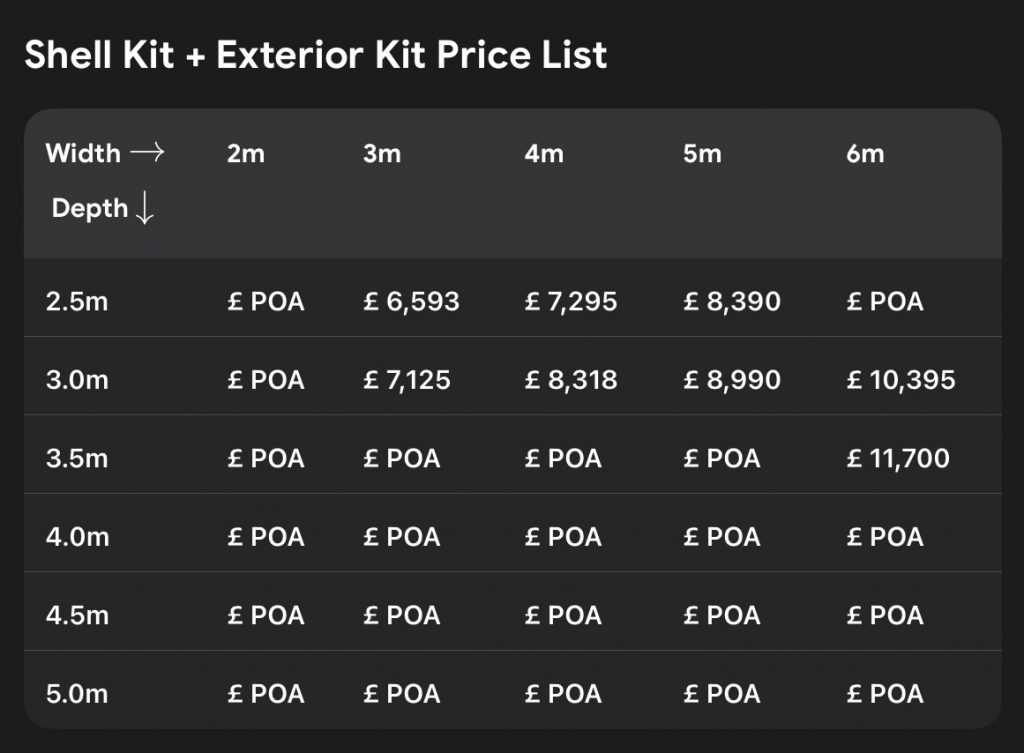
Task: Click the 3.5m depth row label
Action: pos(77,458)
